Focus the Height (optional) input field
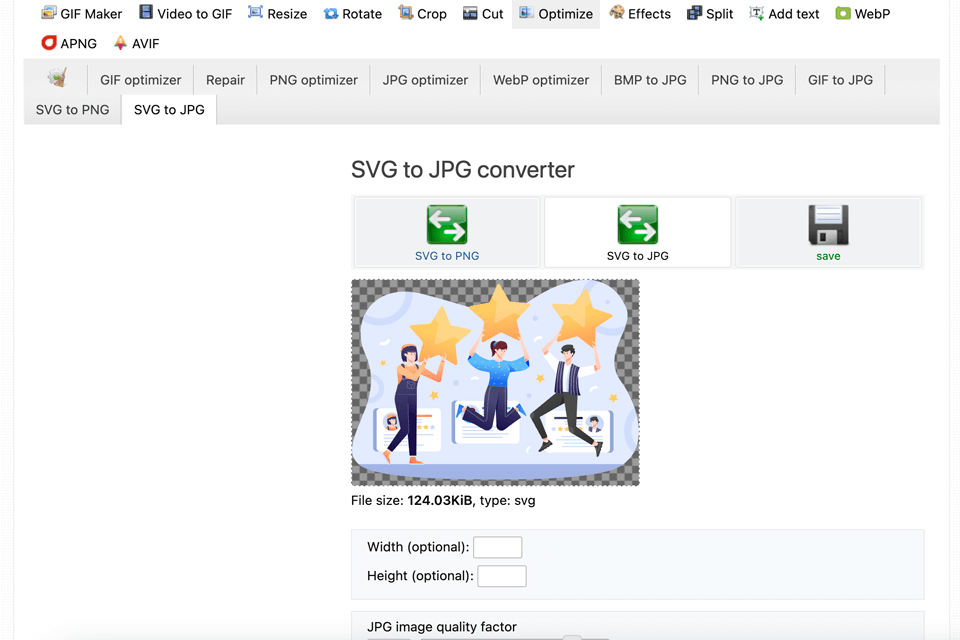The height and width of the screenshot is (640, 960). pos(502,576)
